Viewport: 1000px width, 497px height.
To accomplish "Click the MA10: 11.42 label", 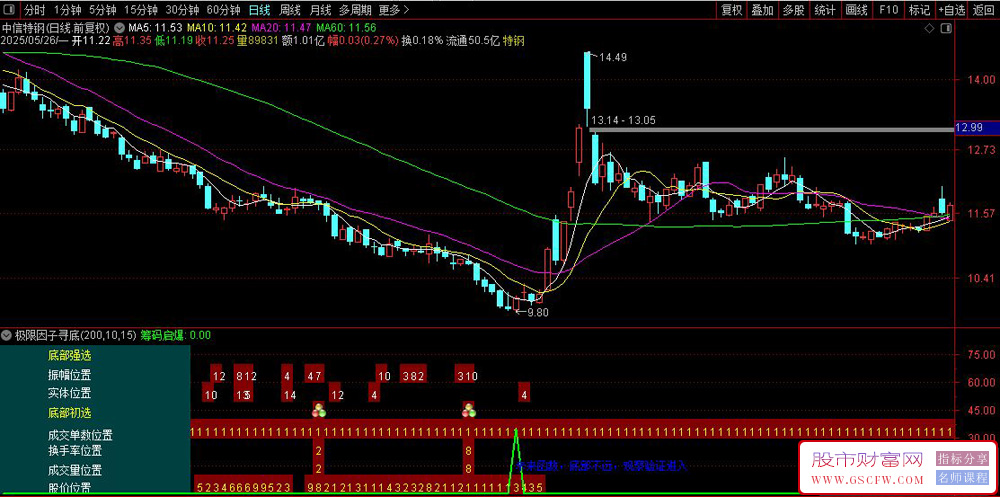I will [217, 27].
